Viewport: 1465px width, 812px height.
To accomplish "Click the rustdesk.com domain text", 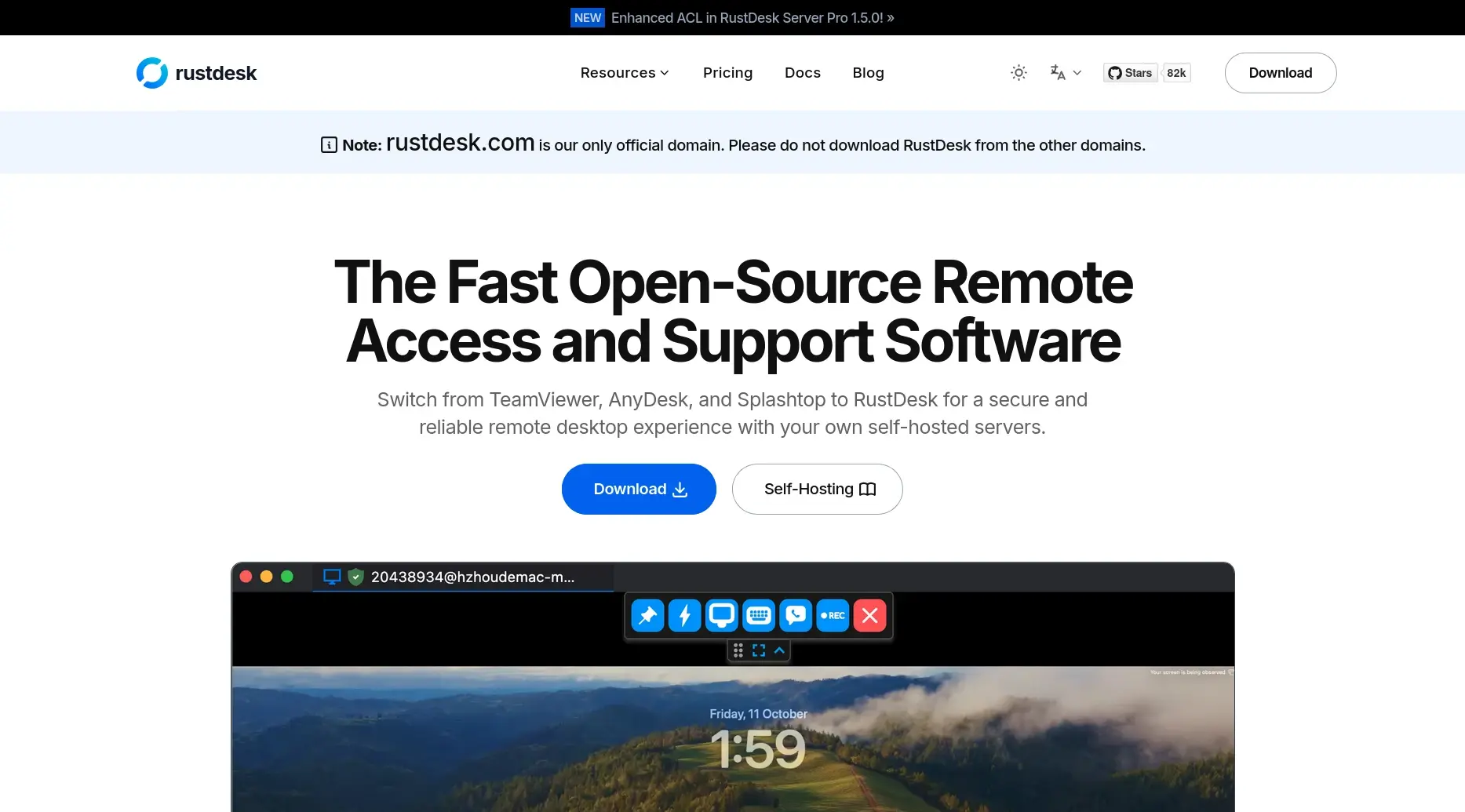I will [461, 143].
